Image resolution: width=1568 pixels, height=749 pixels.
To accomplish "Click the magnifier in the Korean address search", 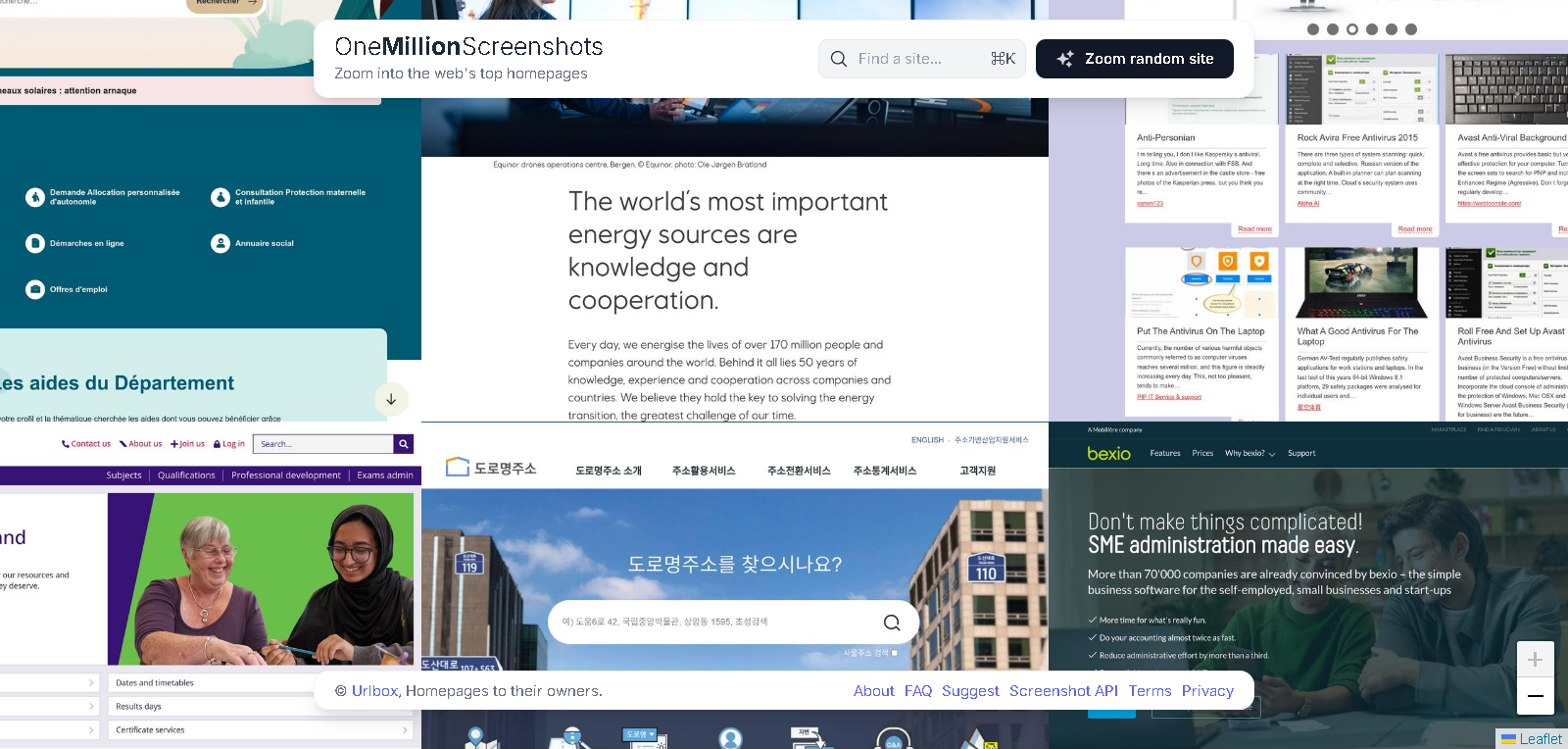I will (x=892, y=622).
